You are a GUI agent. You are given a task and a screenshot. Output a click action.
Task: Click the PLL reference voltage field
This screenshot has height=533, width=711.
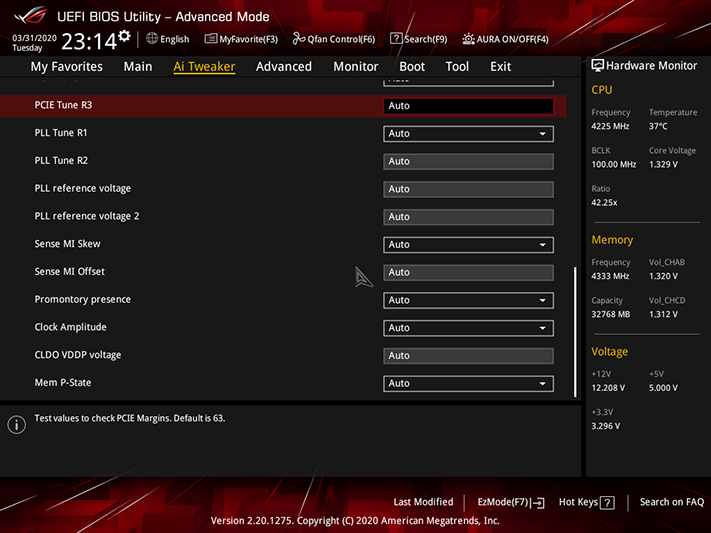click(468, 189)
